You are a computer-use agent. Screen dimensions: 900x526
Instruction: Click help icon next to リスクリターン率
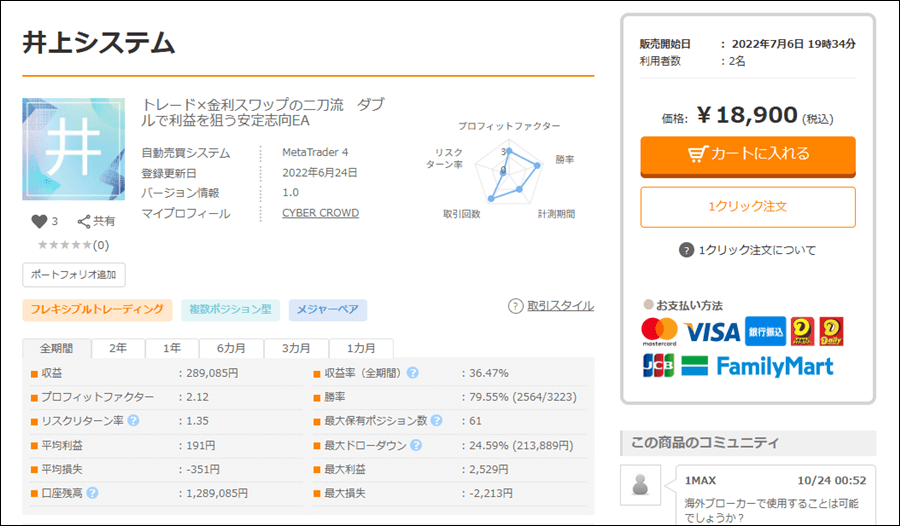(x=134, y=420)
